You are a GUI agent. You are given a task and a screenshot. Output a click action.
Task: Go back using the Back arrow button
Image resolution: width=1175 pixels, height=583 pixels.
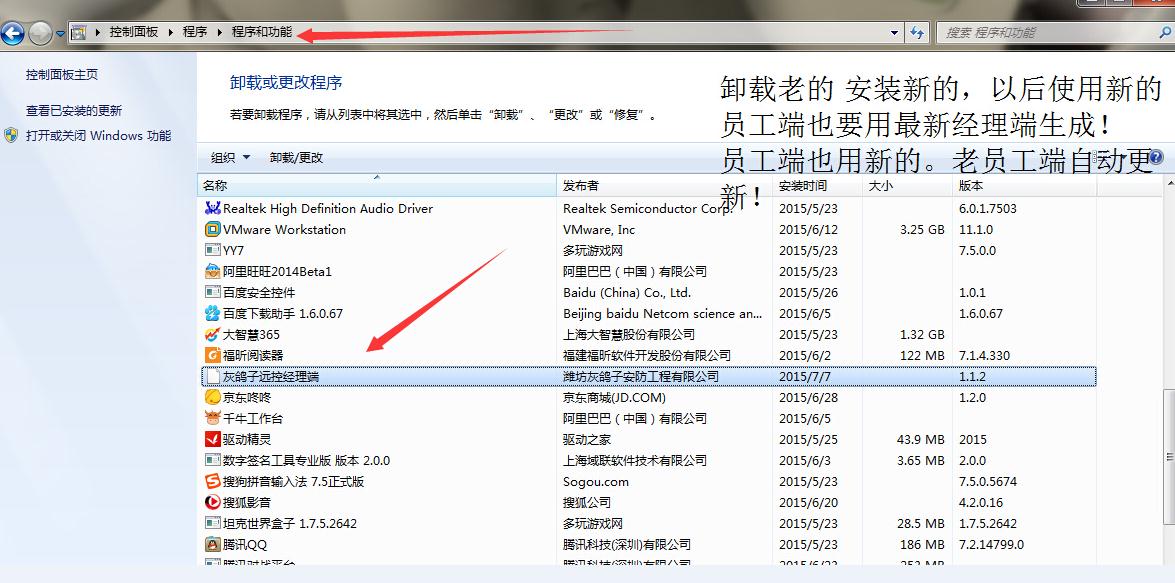point(13,33)
